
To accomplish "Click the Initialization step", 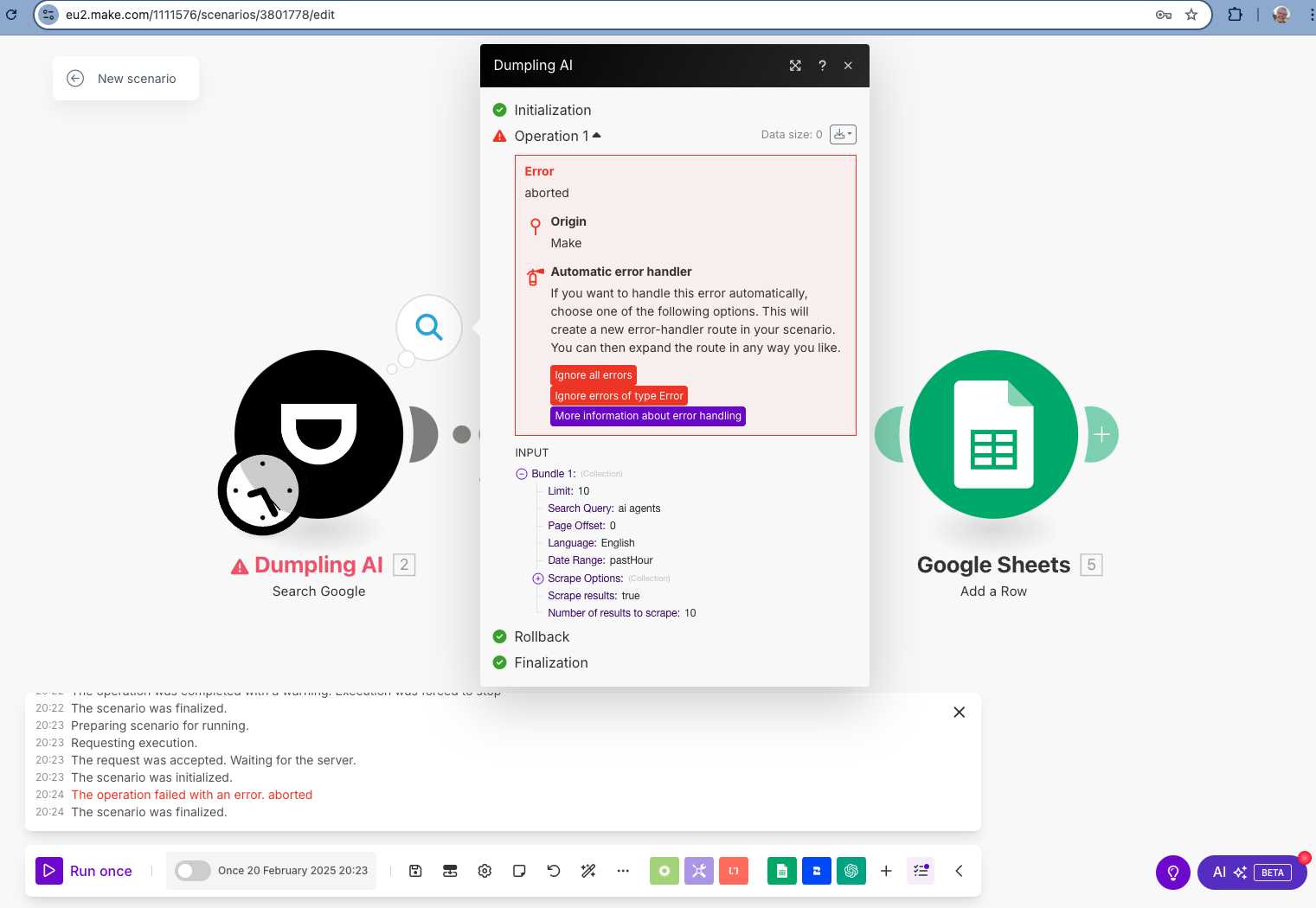I will pos(552,110).
